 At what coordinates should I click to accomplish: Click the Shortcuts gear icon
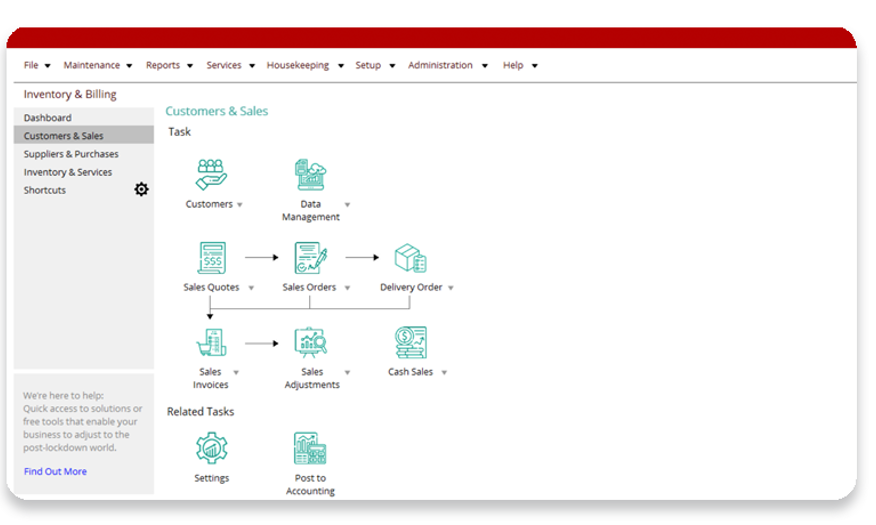[141, 189]
